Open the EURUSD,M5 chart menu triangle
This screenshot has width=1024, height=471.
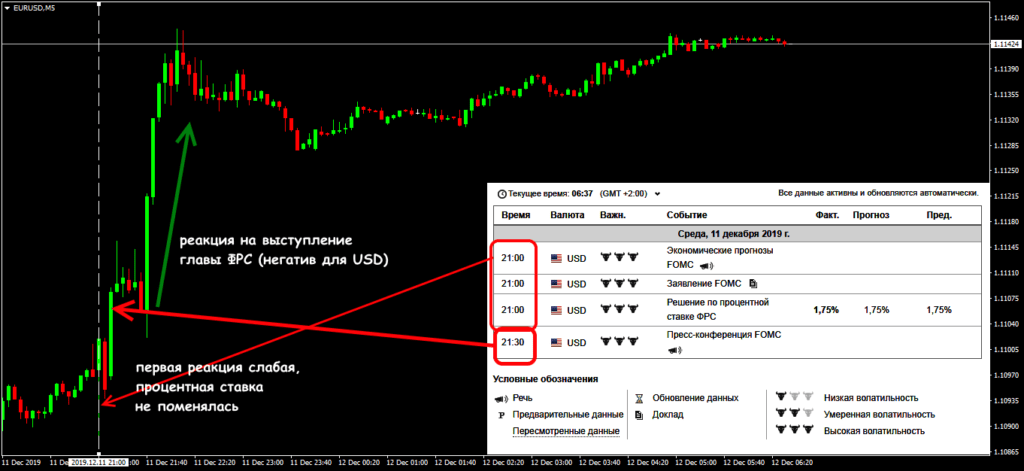8,8
